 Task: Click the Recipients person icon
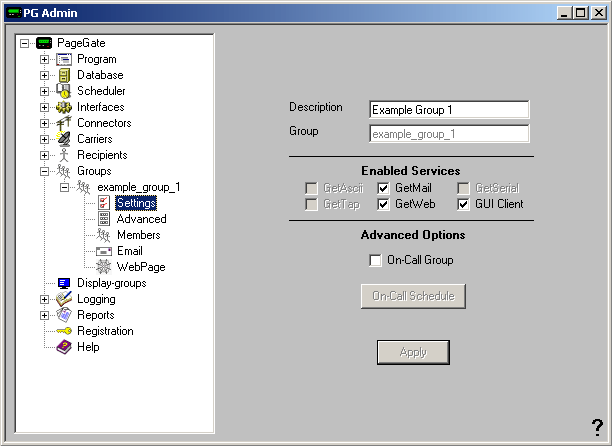click(64, 155)
